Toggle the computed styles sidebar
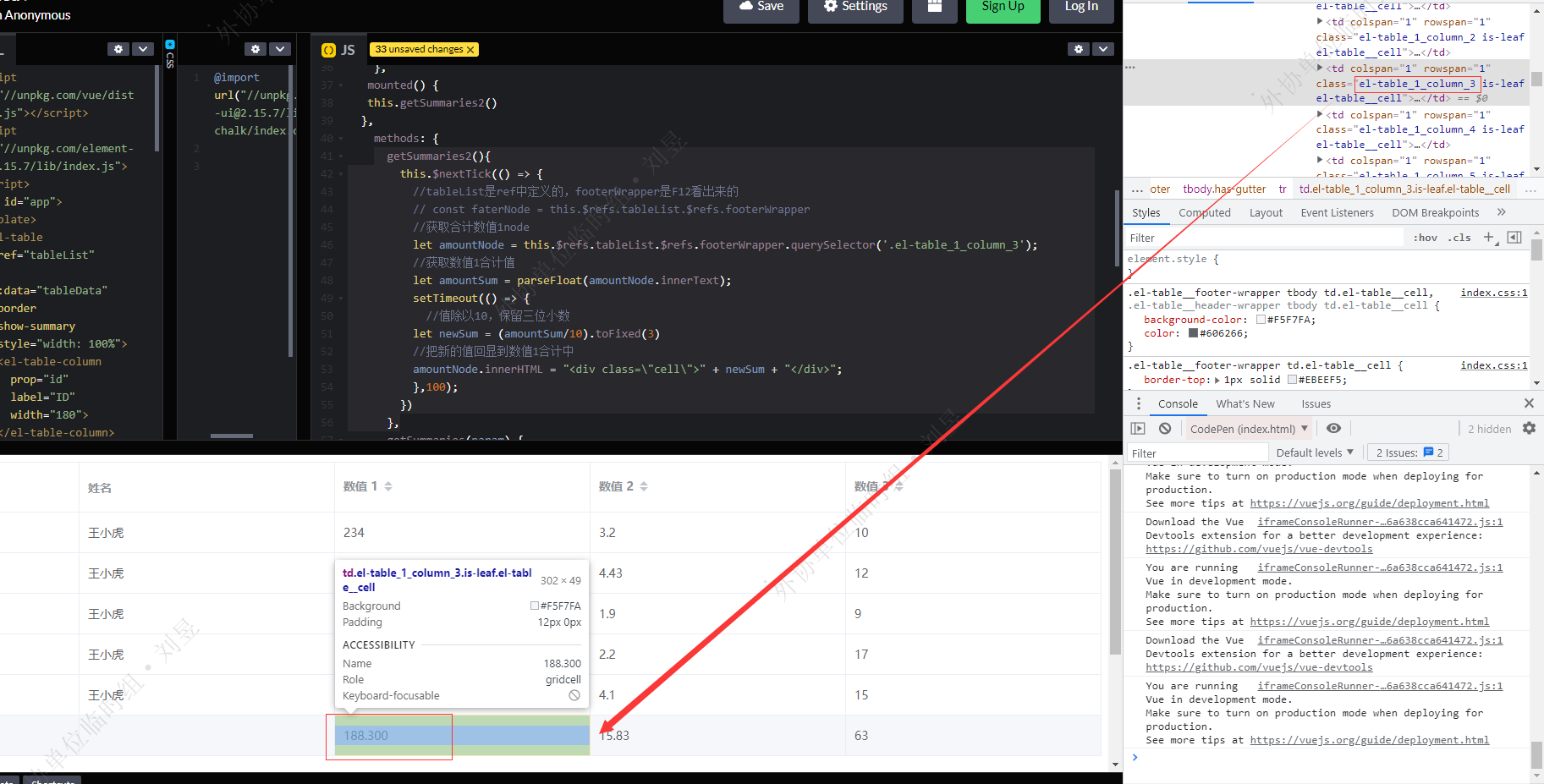 pos(1514,238)
